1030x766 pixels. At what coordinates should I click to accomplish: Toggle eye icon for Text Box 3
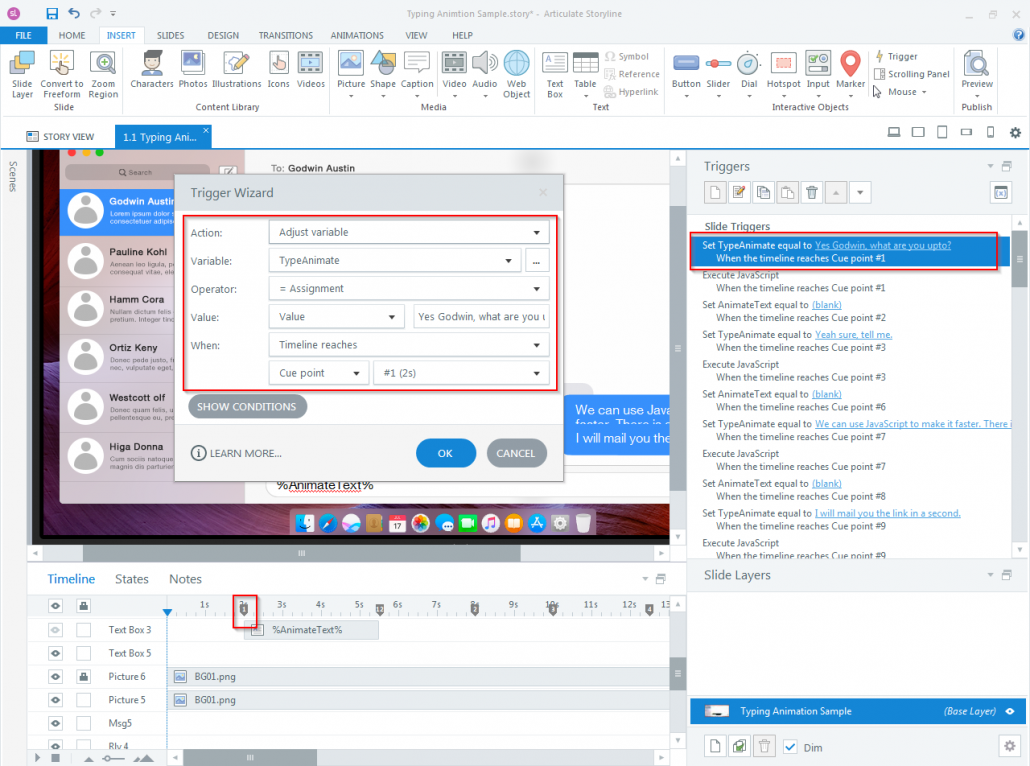[56, 630]
